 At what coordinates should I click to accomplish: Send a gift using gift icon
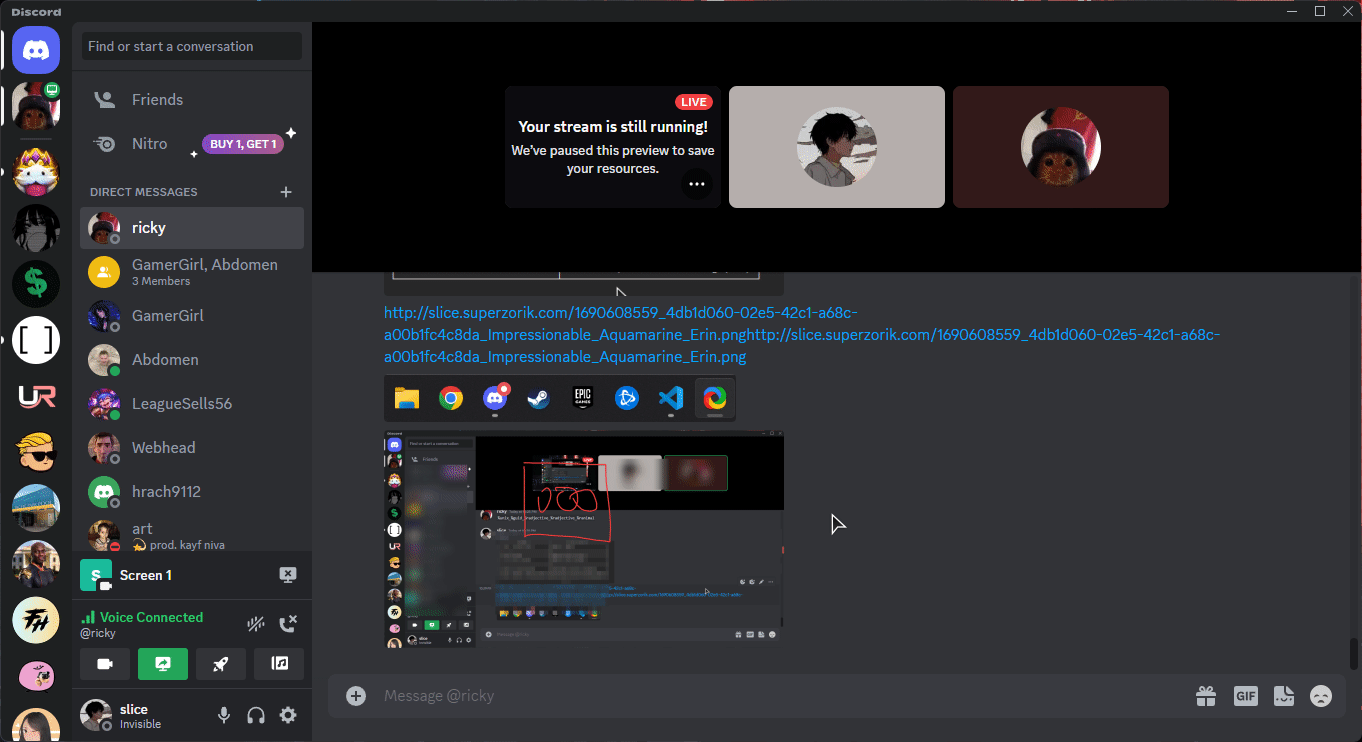[x=1207, y=696]
